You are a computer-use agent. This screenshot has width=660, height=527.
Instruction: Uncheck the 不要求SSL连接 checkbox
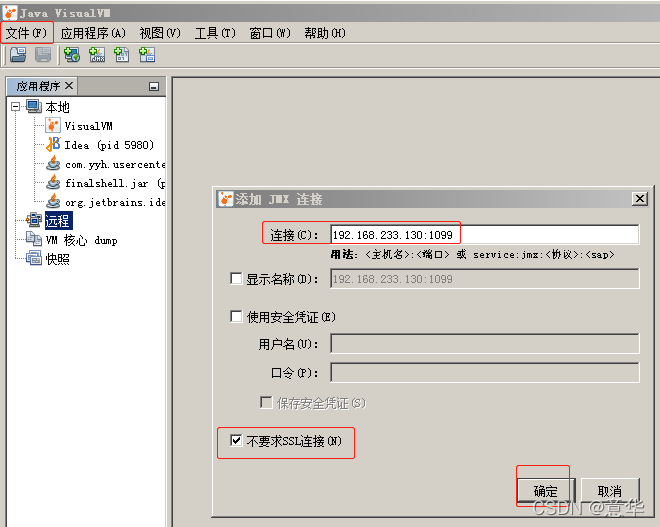pos(236,441)
